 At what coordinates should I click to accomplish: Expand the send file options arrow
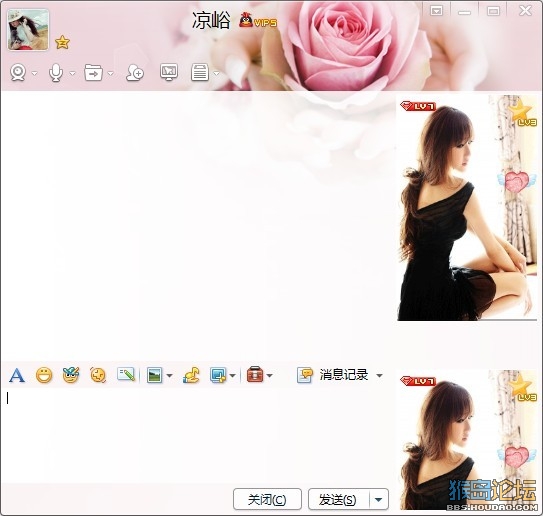point(110,73)
